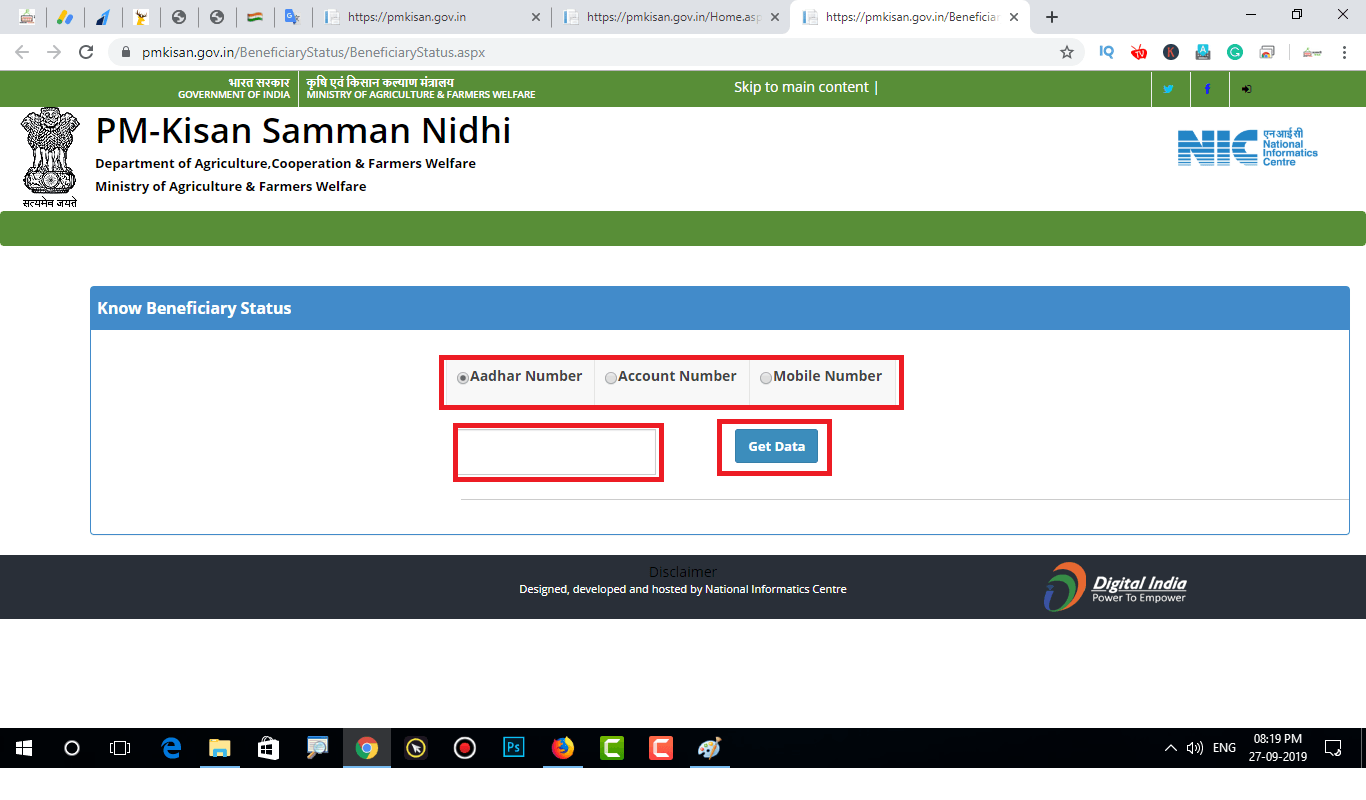Bookmark this page with the star icon
Viewport: 1366px width, 800px height.
[x=1066, y=52]
